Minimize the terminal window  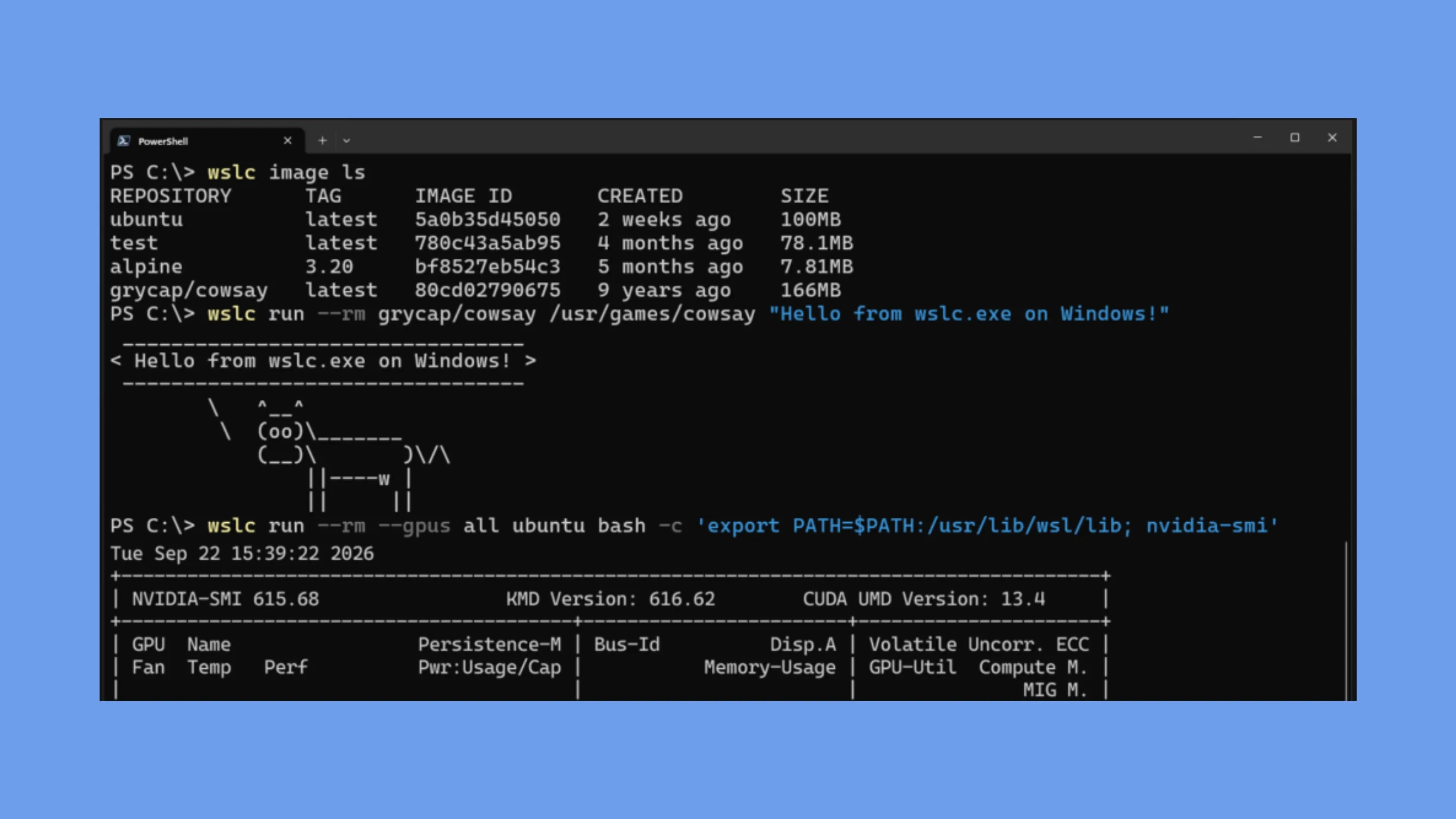(1258, 138)
